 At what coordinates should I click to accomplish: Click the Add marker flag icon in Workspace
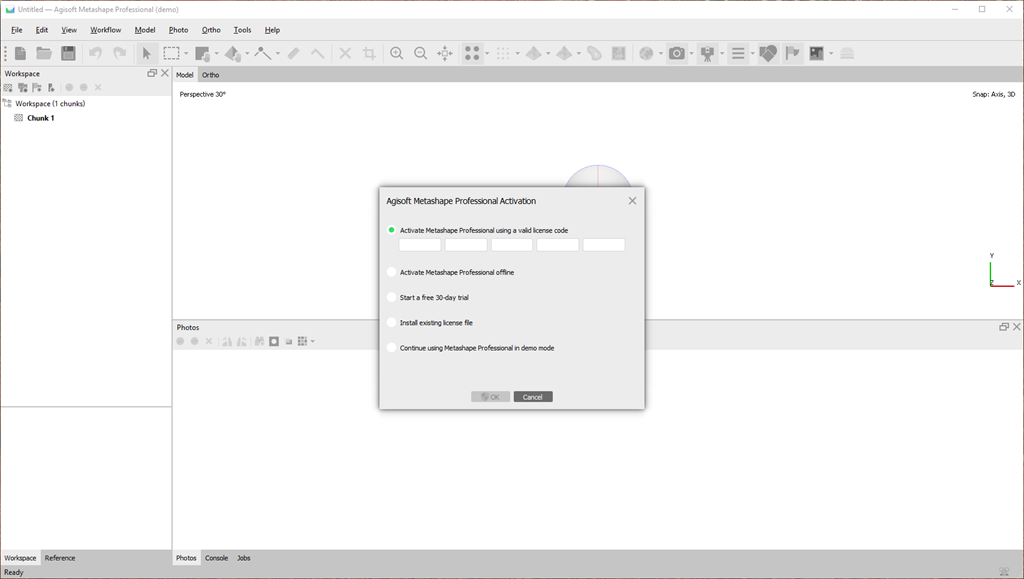click(37, 87)
